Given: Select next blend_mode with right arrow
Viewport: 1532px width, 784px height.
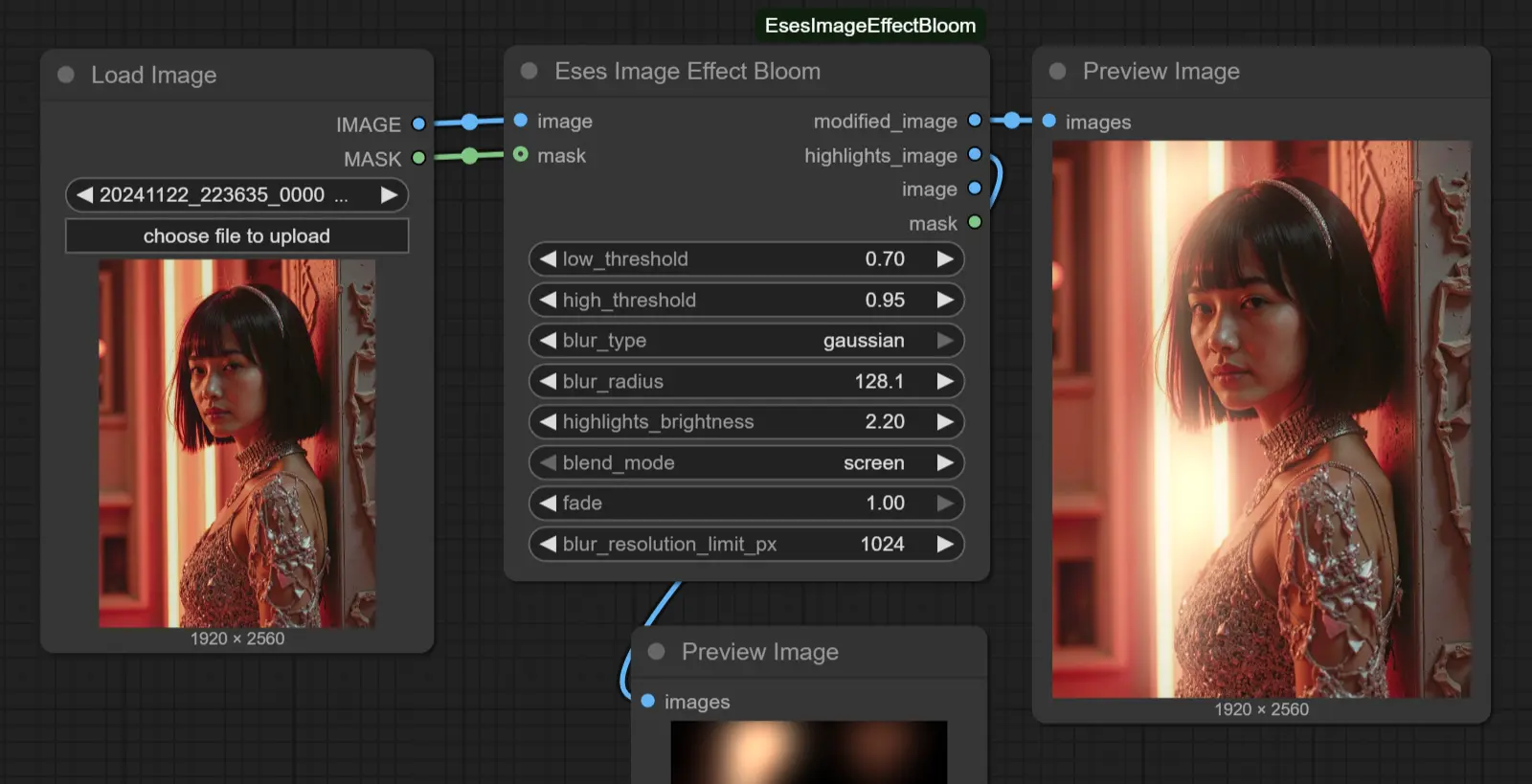Looking at the screenshot, I should click(945, 462).
